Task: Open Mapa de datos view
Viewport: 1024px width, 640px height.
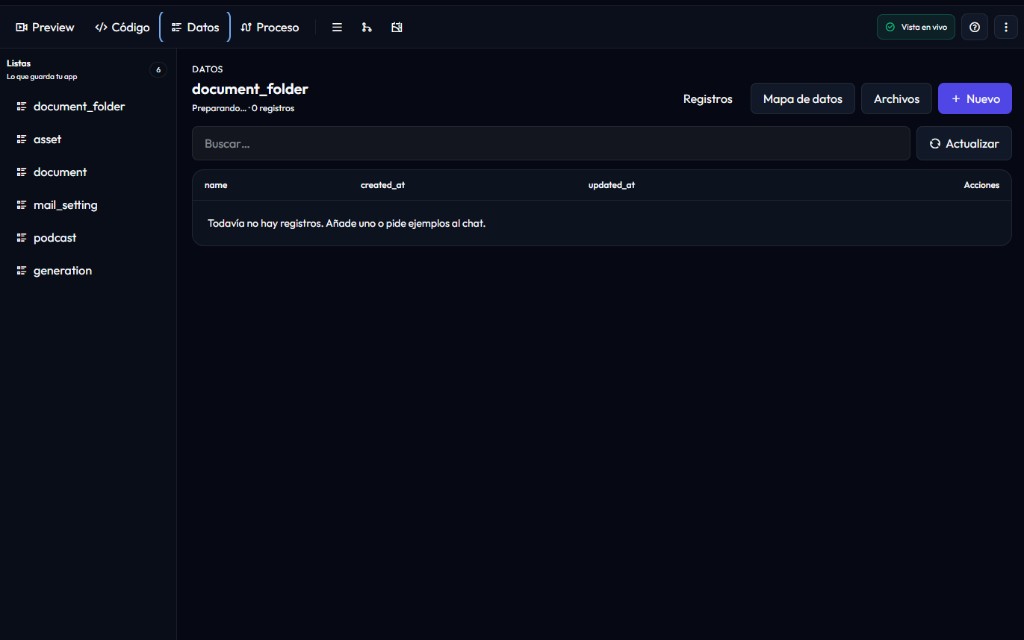Action: 802,99
